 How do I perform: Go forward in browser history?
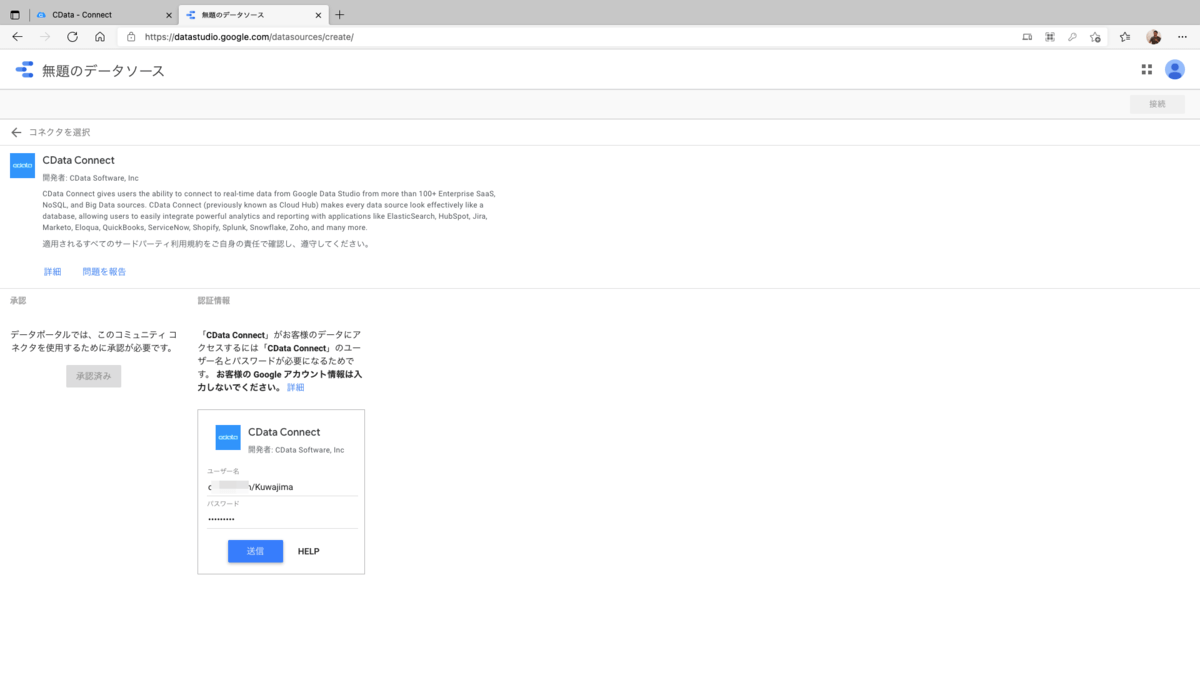coord(45,37)
